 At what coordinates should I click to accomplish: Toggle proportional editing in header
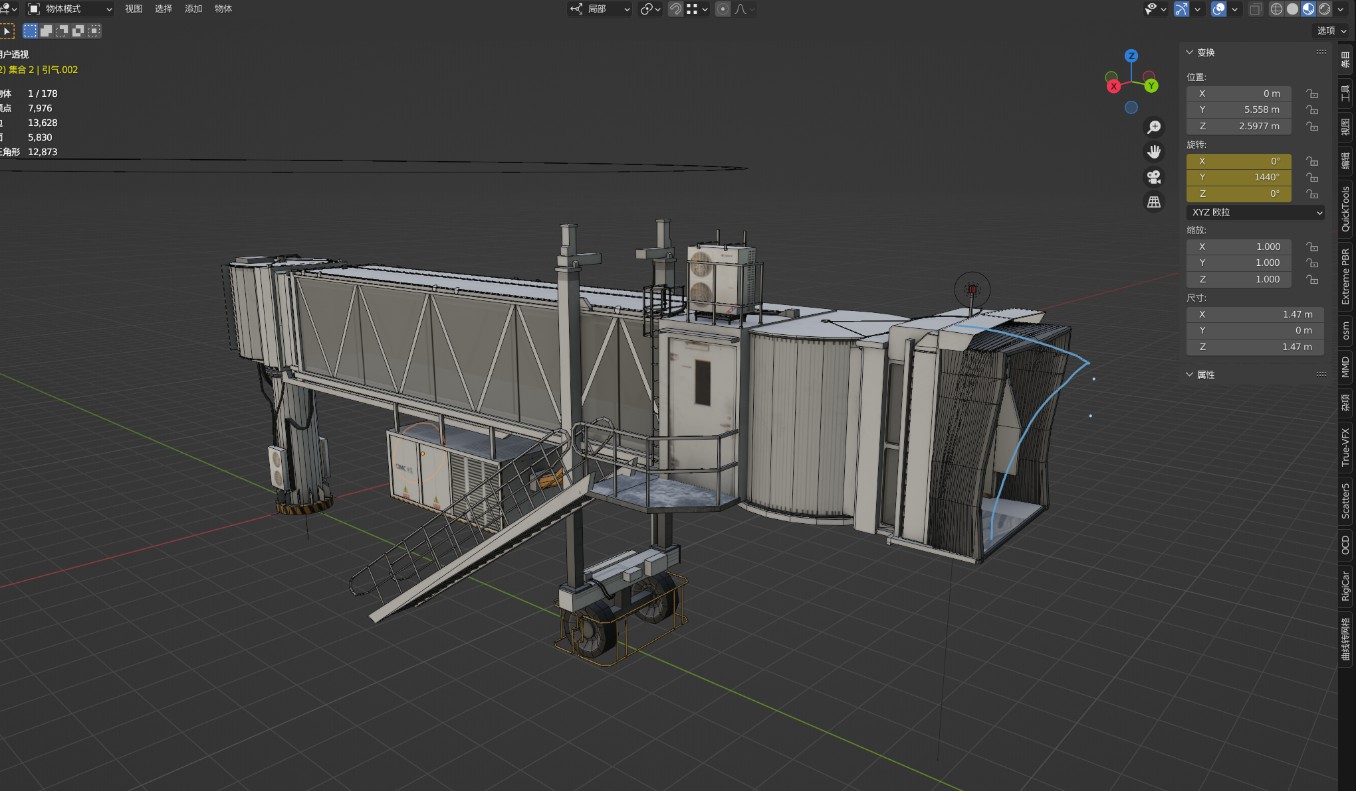[x=723, y=9]
